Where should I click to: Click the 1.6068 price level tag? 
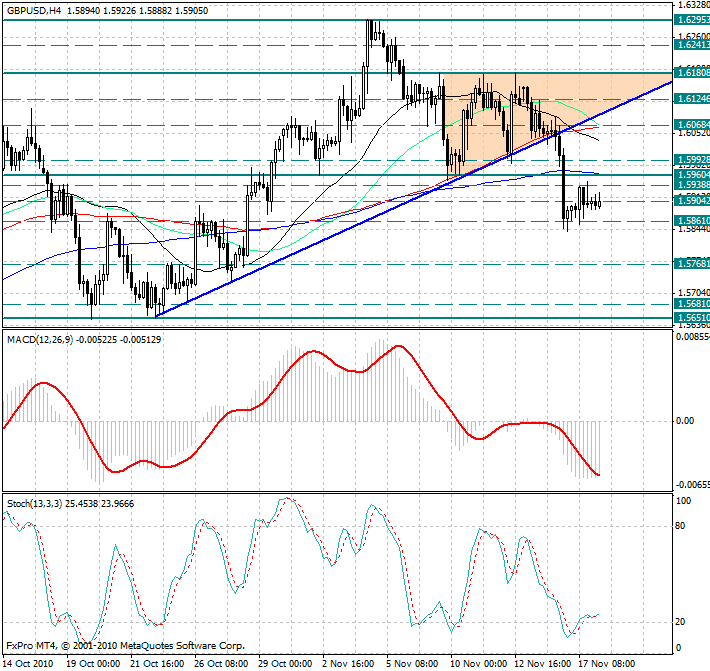pyautogui.click(x=692, y=124)
